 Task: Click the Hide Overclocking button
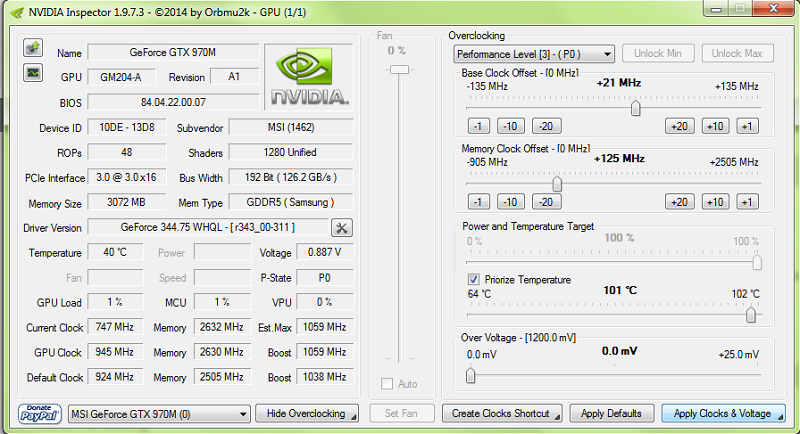(307, 414)
